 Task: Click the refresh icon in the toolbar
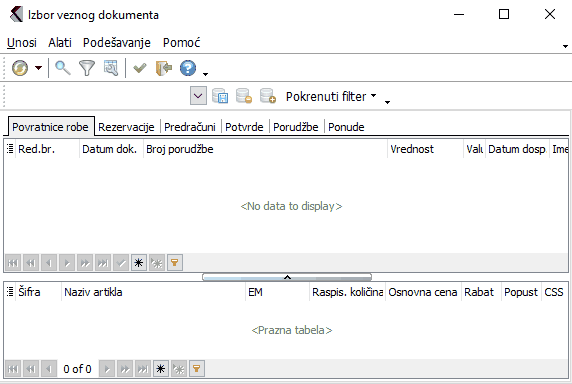tap(20, 68)
